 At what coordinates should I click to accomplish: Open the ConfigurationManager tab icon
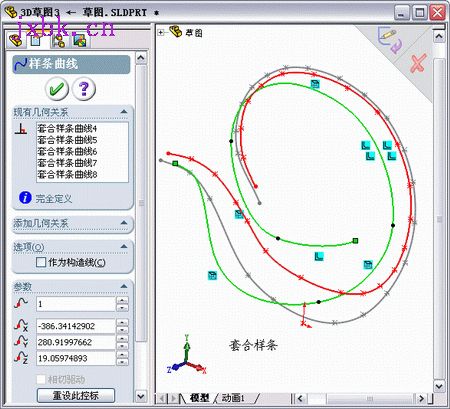coord(59,41)
